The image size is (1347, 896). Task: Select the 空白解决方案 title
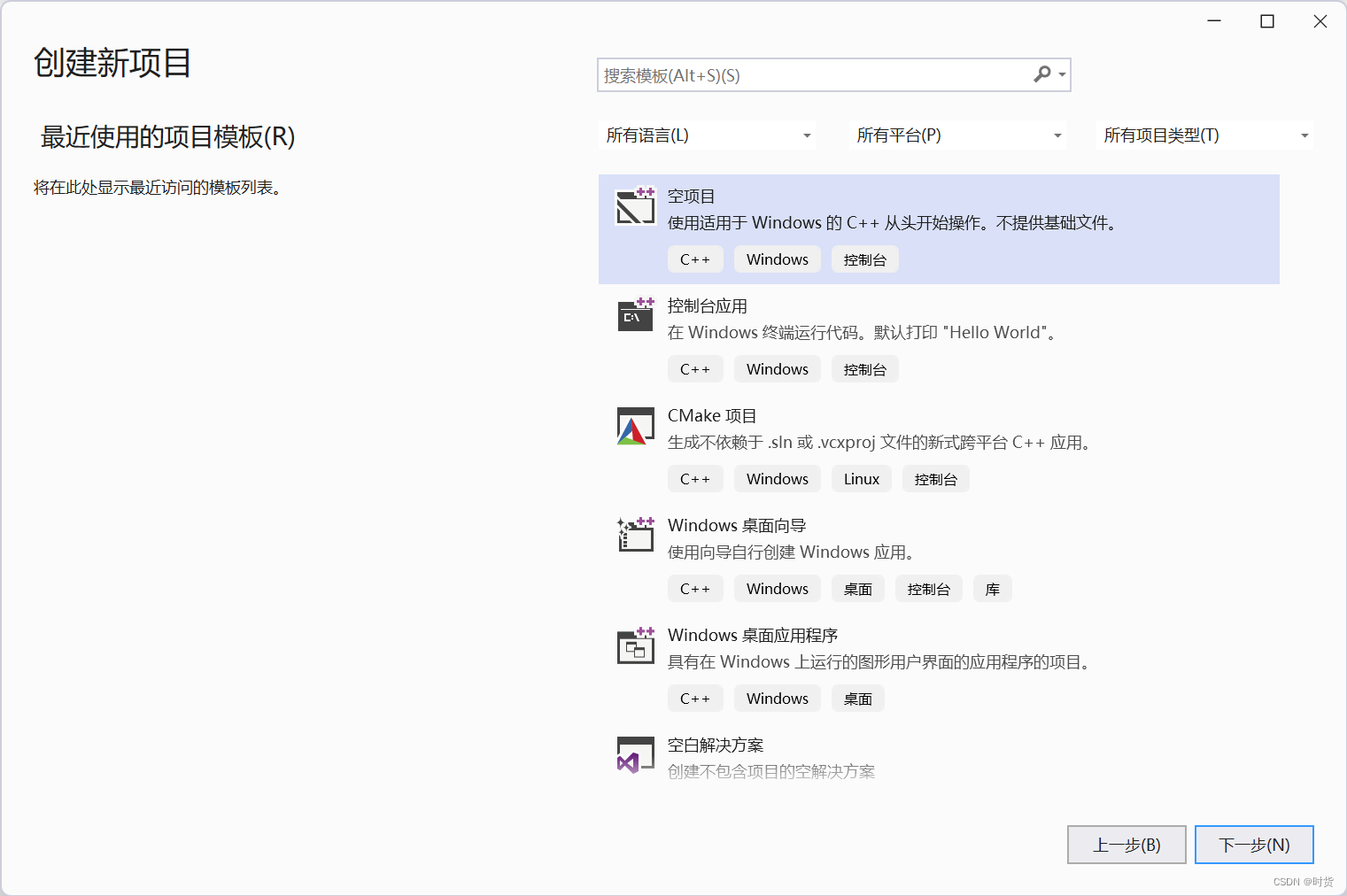(x=716, y=745)
